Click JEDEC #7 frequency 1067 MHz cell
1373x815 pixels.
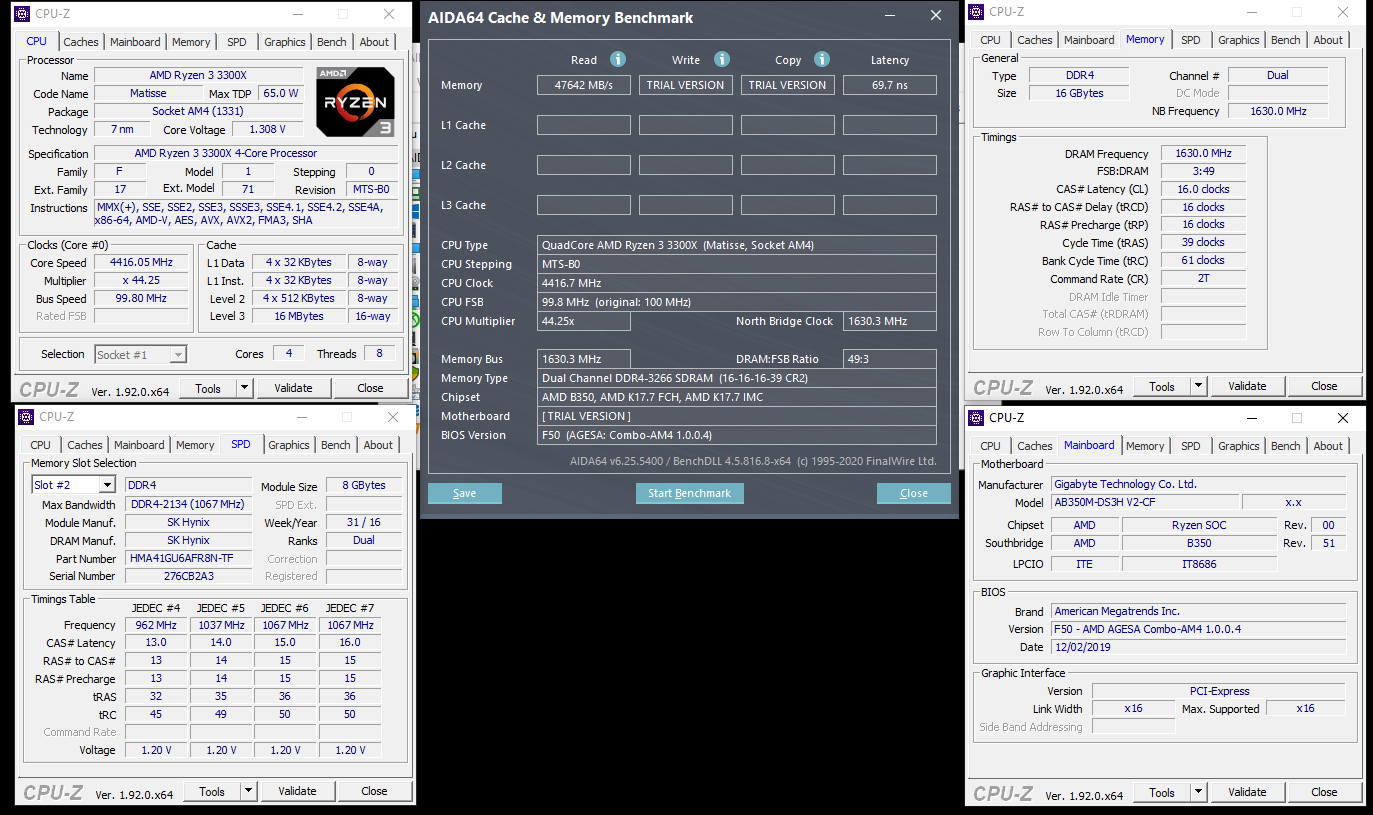click(x=350, y=625)
